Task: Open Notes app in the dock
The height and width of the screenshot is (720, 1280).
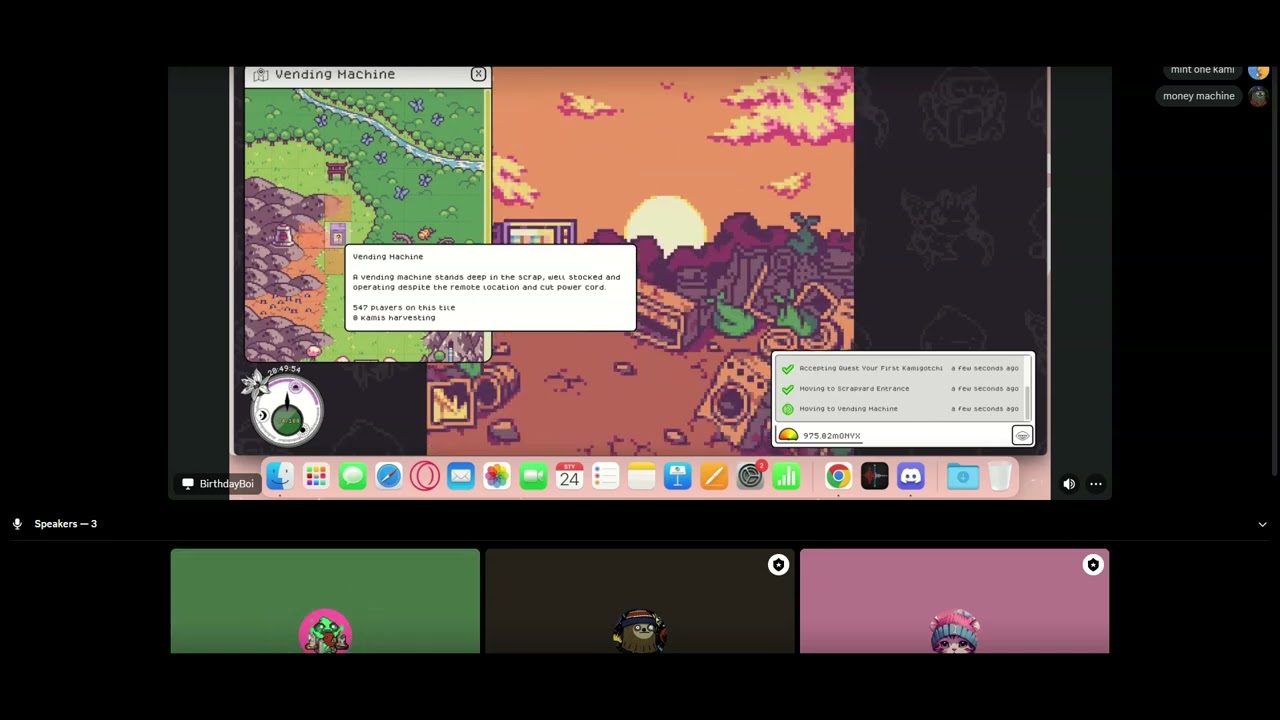Action: coord(641,477)
